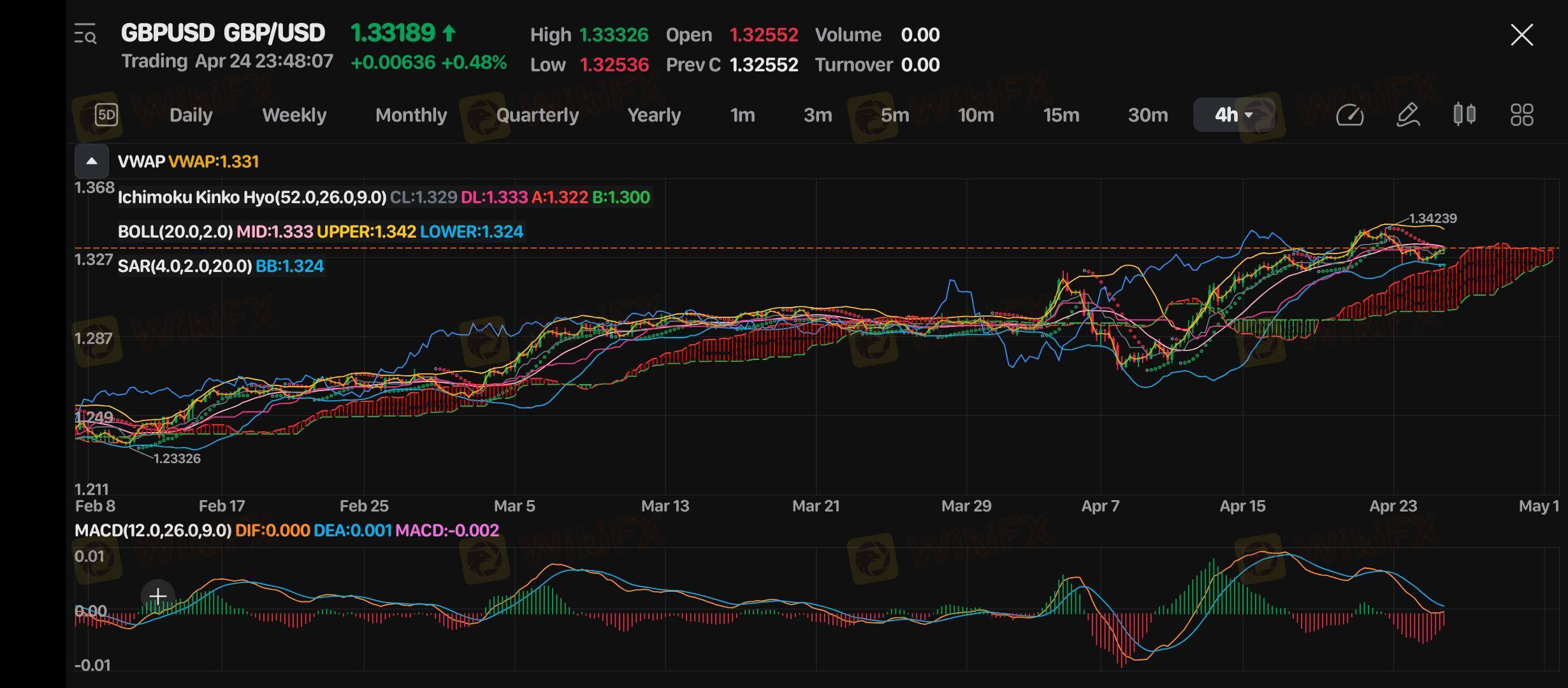Click the 1.34239 high price marker
Screen dimensions: 1568x688
1432,219
